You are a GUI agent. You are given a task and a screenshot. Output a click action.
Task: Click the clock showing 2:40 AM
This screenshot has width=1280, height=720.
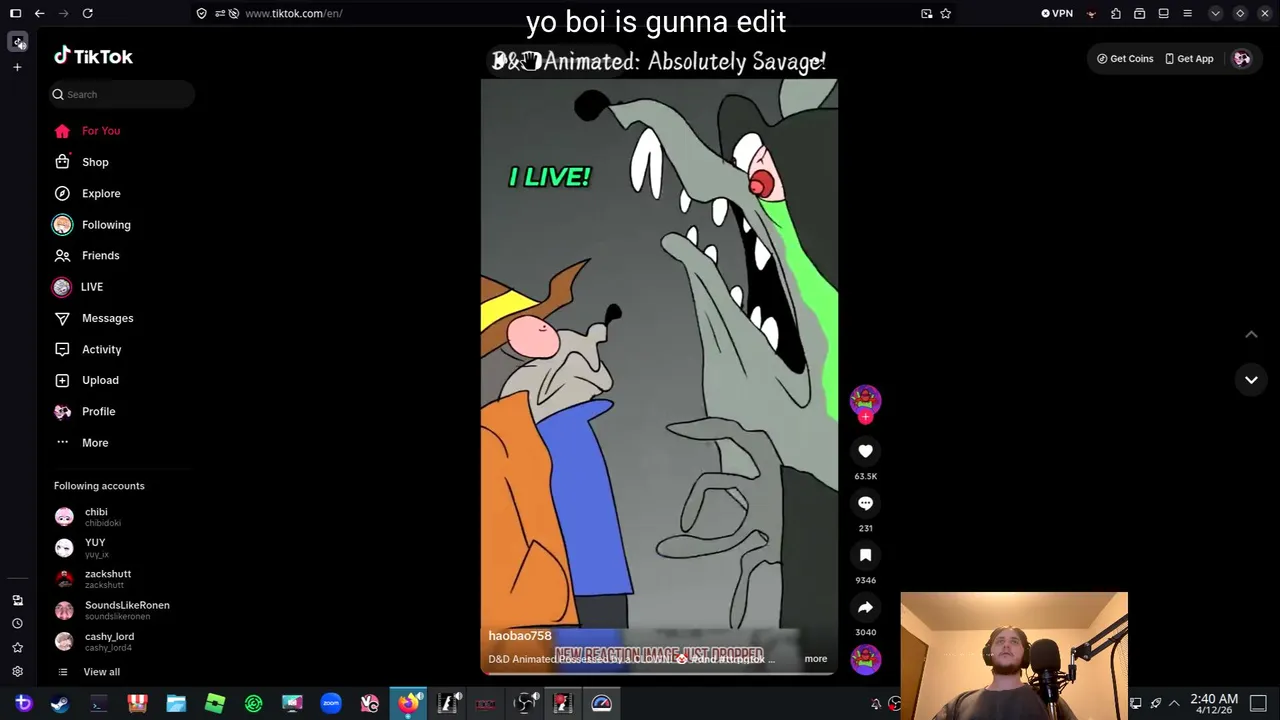point(1214,704)
